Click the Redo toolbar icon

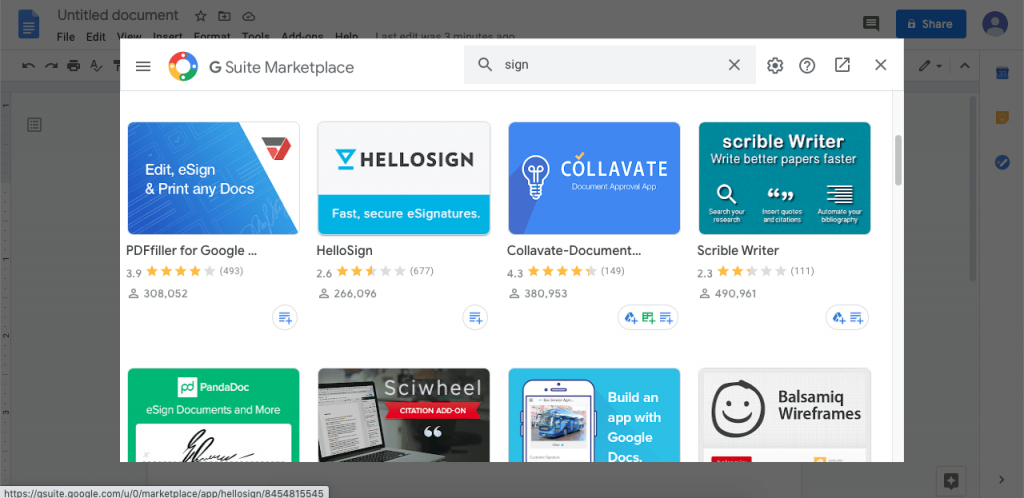point(51,65)
